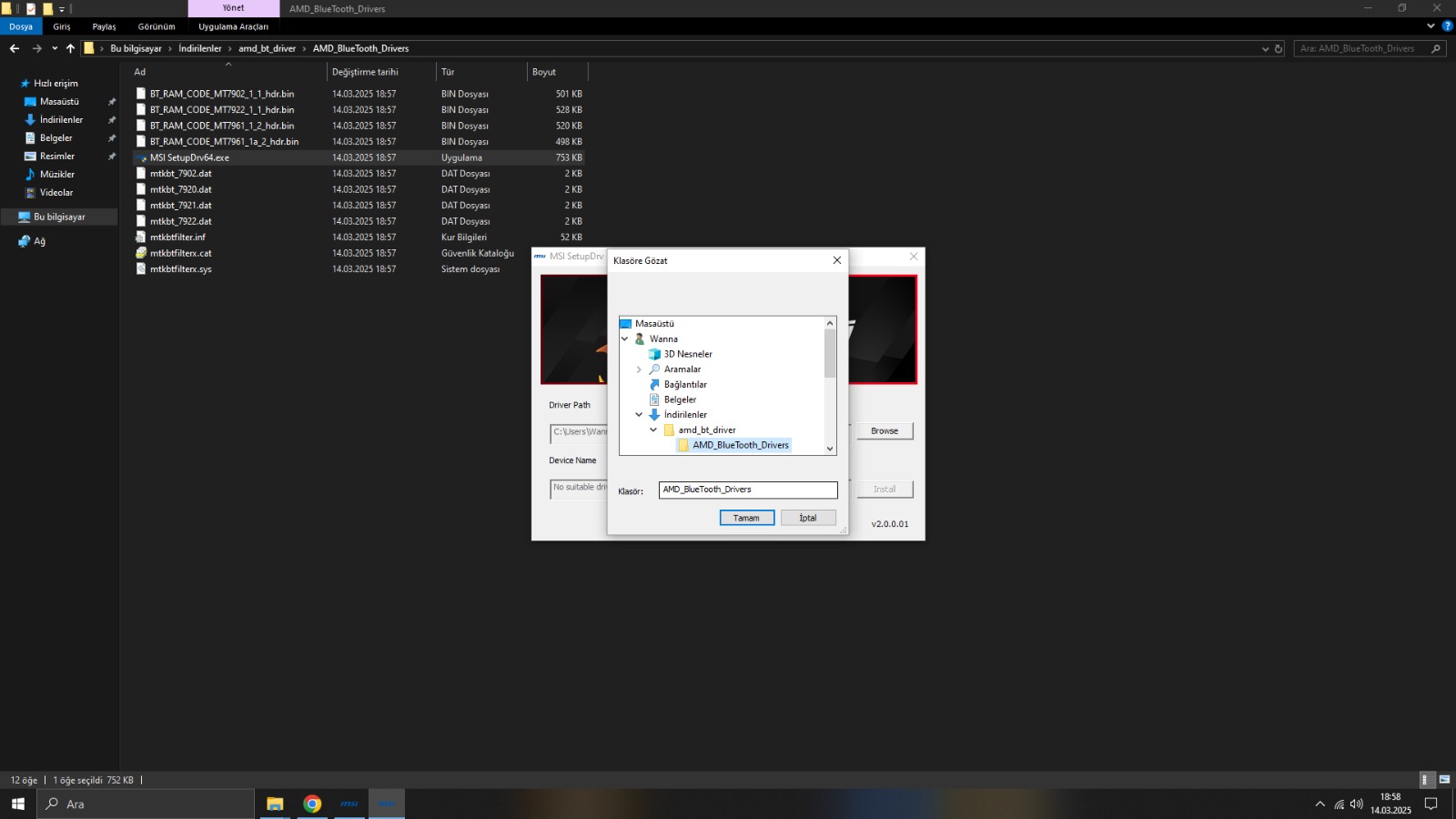Screen dimensions: 1456x819
Task: Close the Klasöre Gözat dialog
Action: (x=837, y=260)
